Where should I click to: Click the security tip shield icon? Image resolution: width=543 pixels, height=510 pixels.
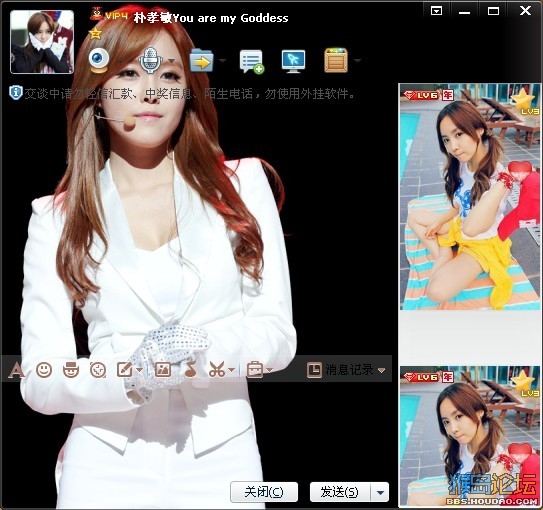pos(16,93)
